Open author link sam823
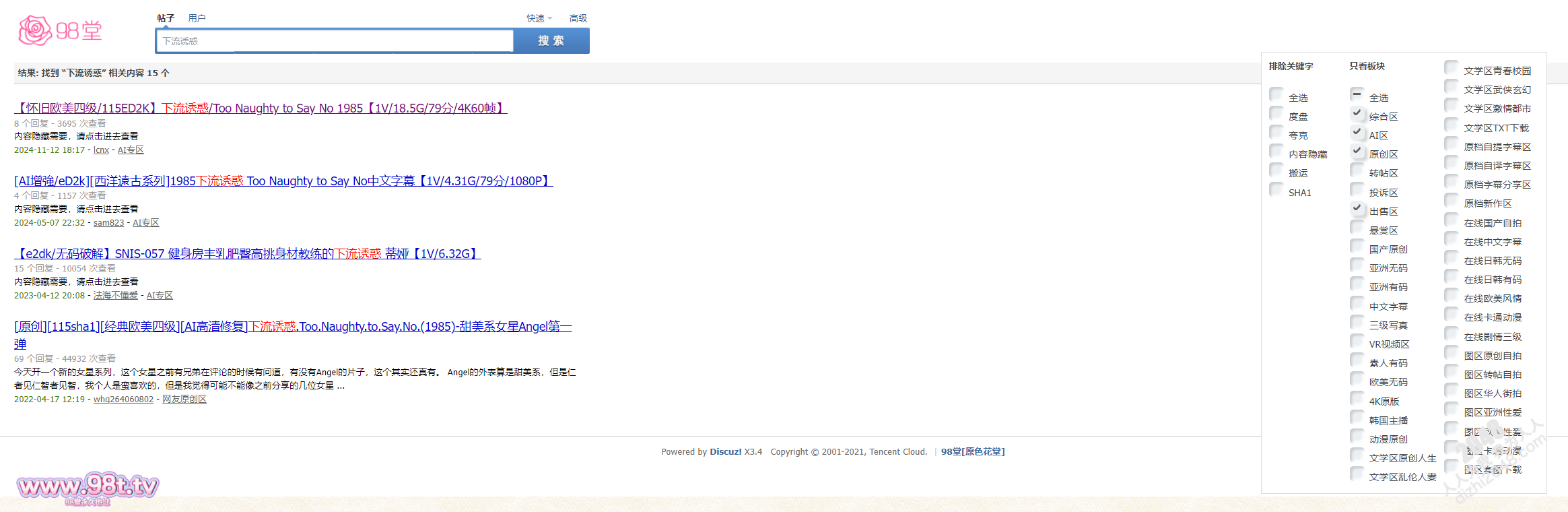The image size is (1568, 512). [x=108, y=223]
